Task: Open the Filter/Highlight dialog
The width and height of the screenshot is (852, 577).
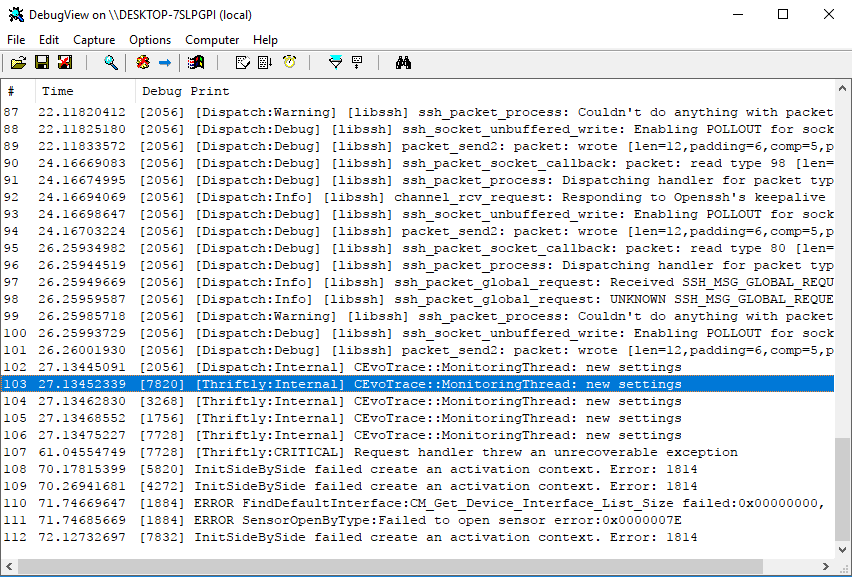Action: tap(336, 61)
